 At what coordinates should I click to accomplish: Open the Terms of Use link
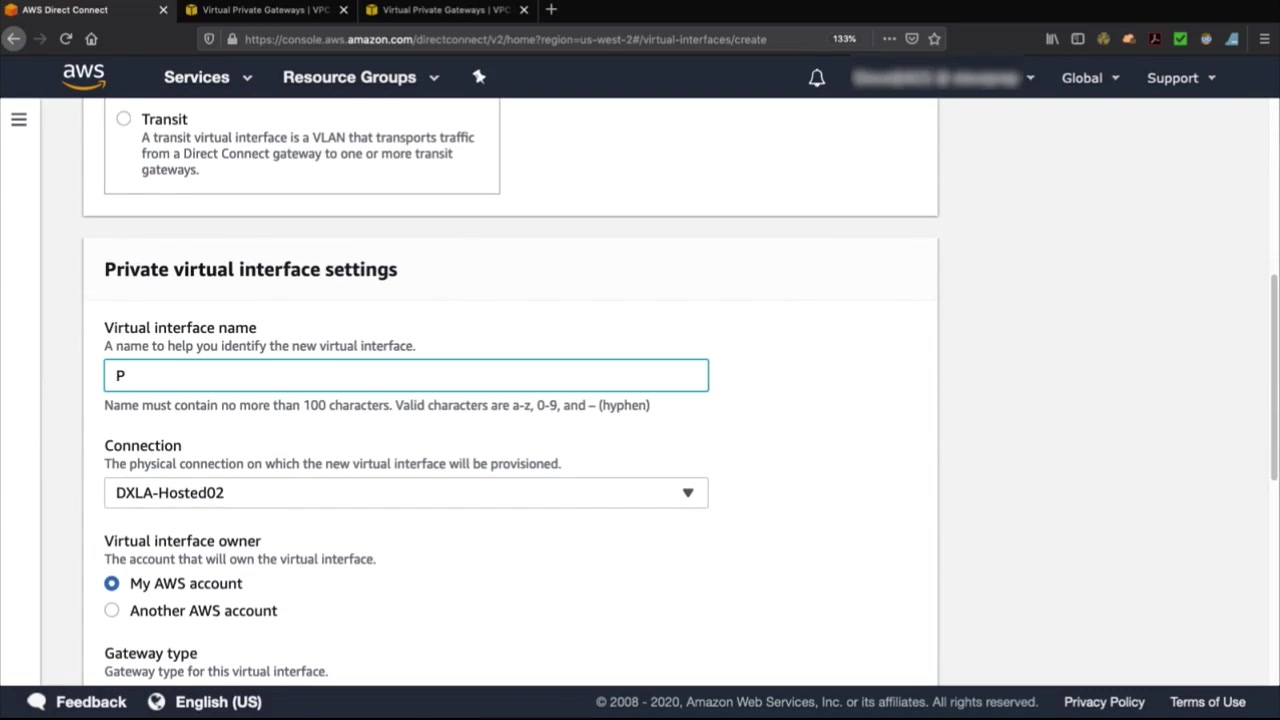coord(1208,702)
